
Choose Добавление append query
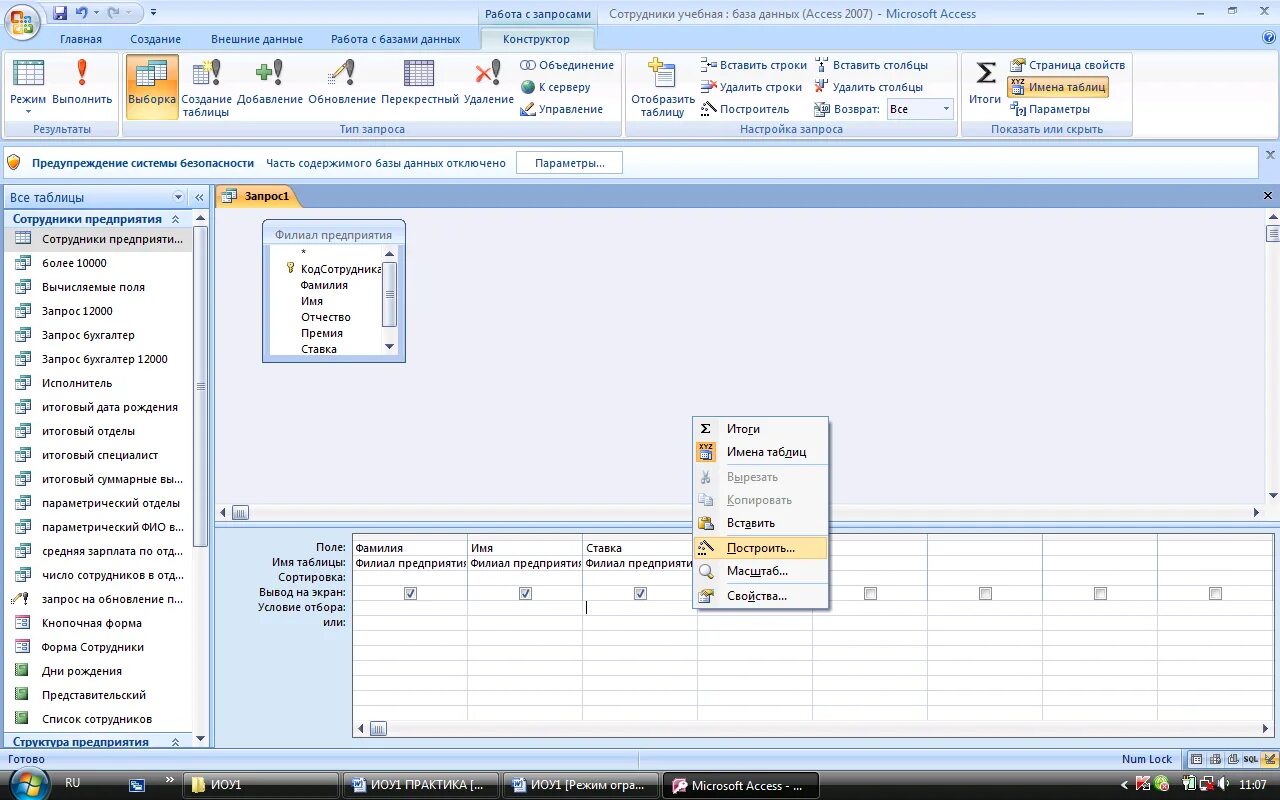click(x=270, y=80)
